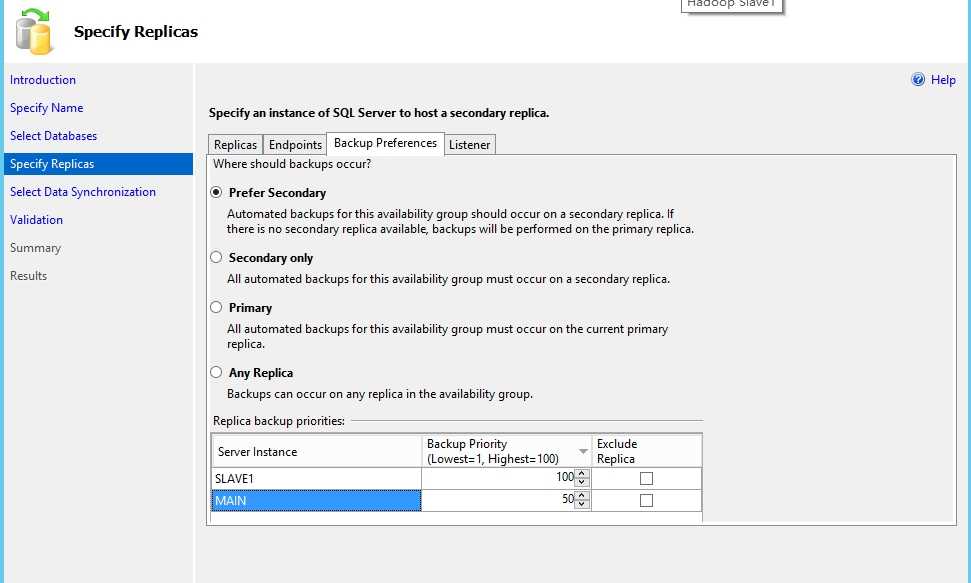Open the Help link
The image size is (971, 583).
[943, 80]
